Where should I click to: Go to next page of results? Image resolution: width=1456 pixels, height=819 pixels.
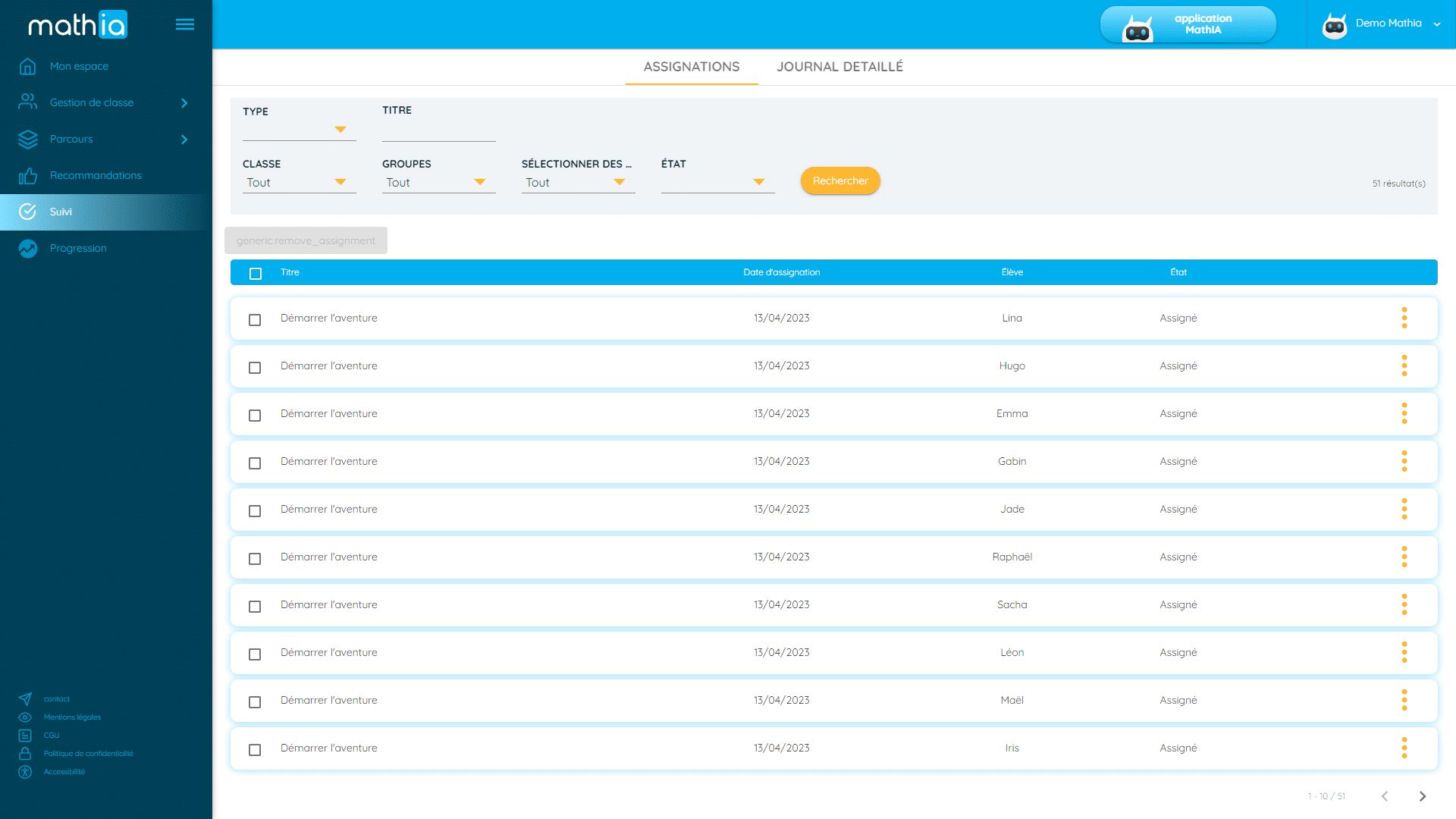pyautogui.click(x=1422, y=796)
